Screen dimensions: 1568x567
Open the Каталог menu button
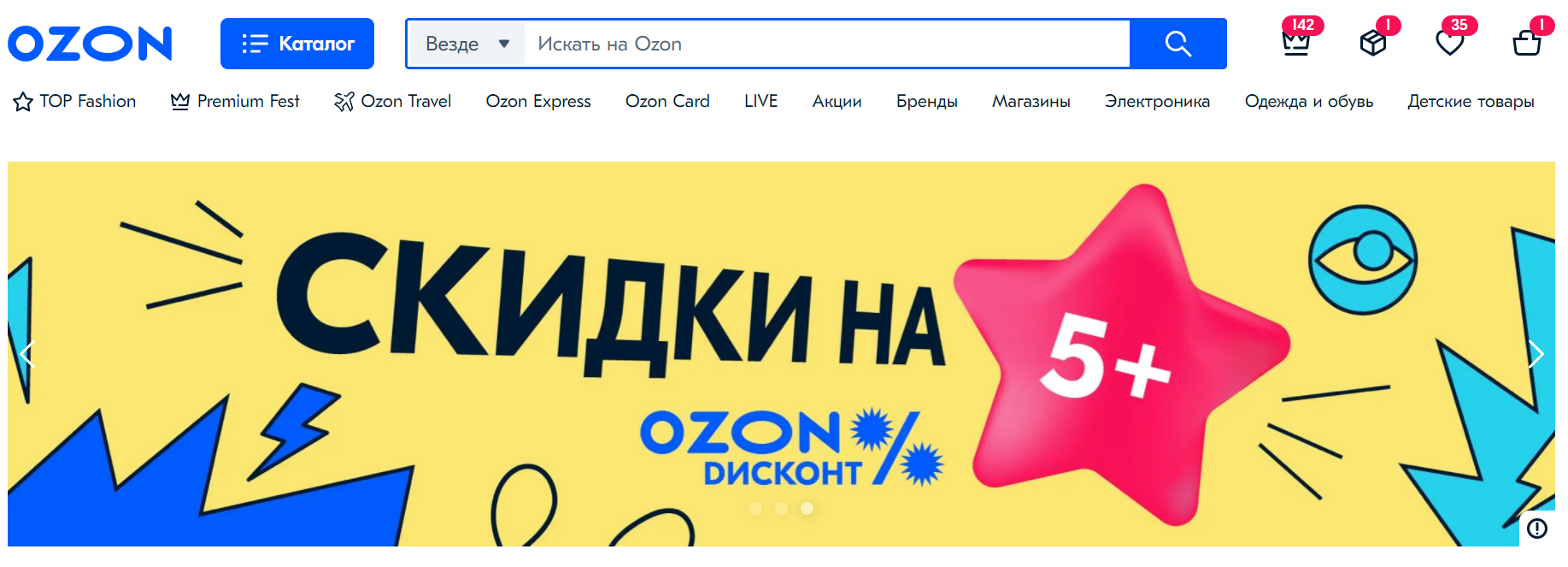point(297,44)
